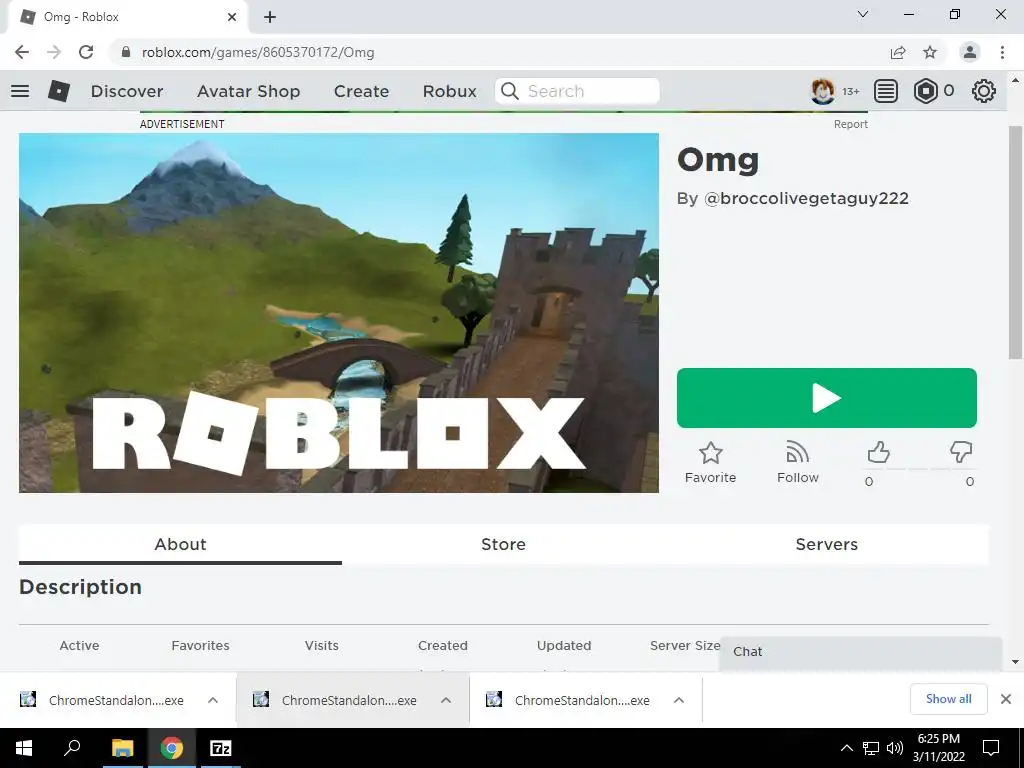Open Windows taskbar search
The height and width of the screenshot is (768, 1024).
click(x=71, y=748)
